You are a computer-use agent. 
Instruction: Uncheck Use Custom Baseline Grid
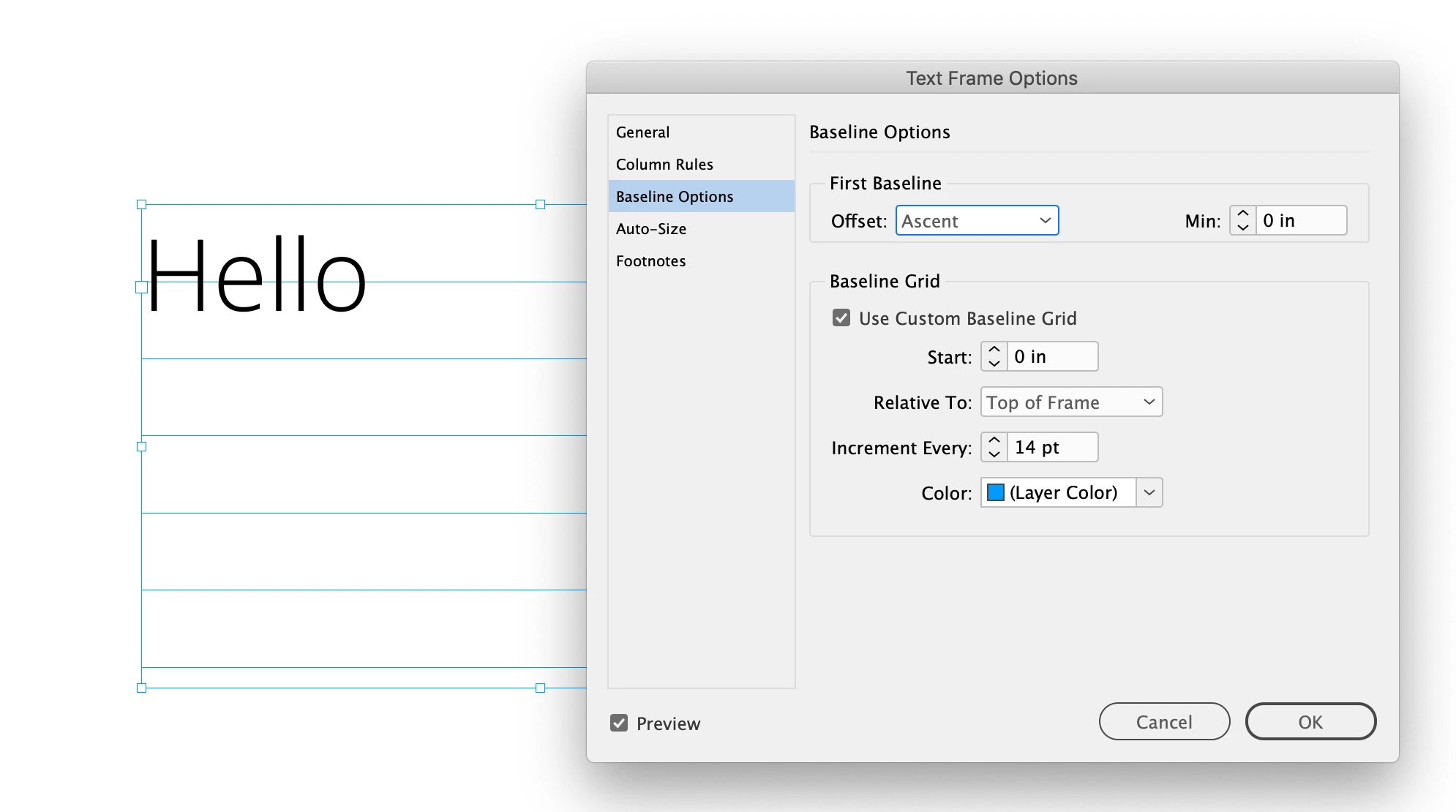click(x=841, y=318)
